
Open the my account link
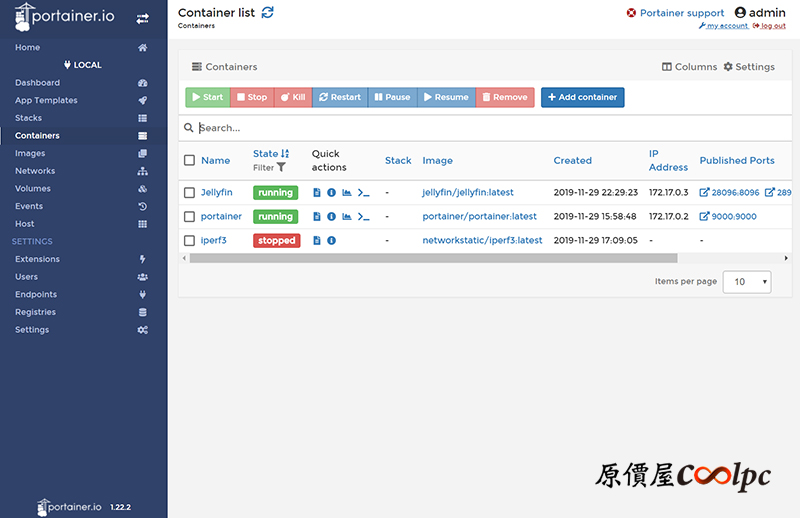(723, 26)
